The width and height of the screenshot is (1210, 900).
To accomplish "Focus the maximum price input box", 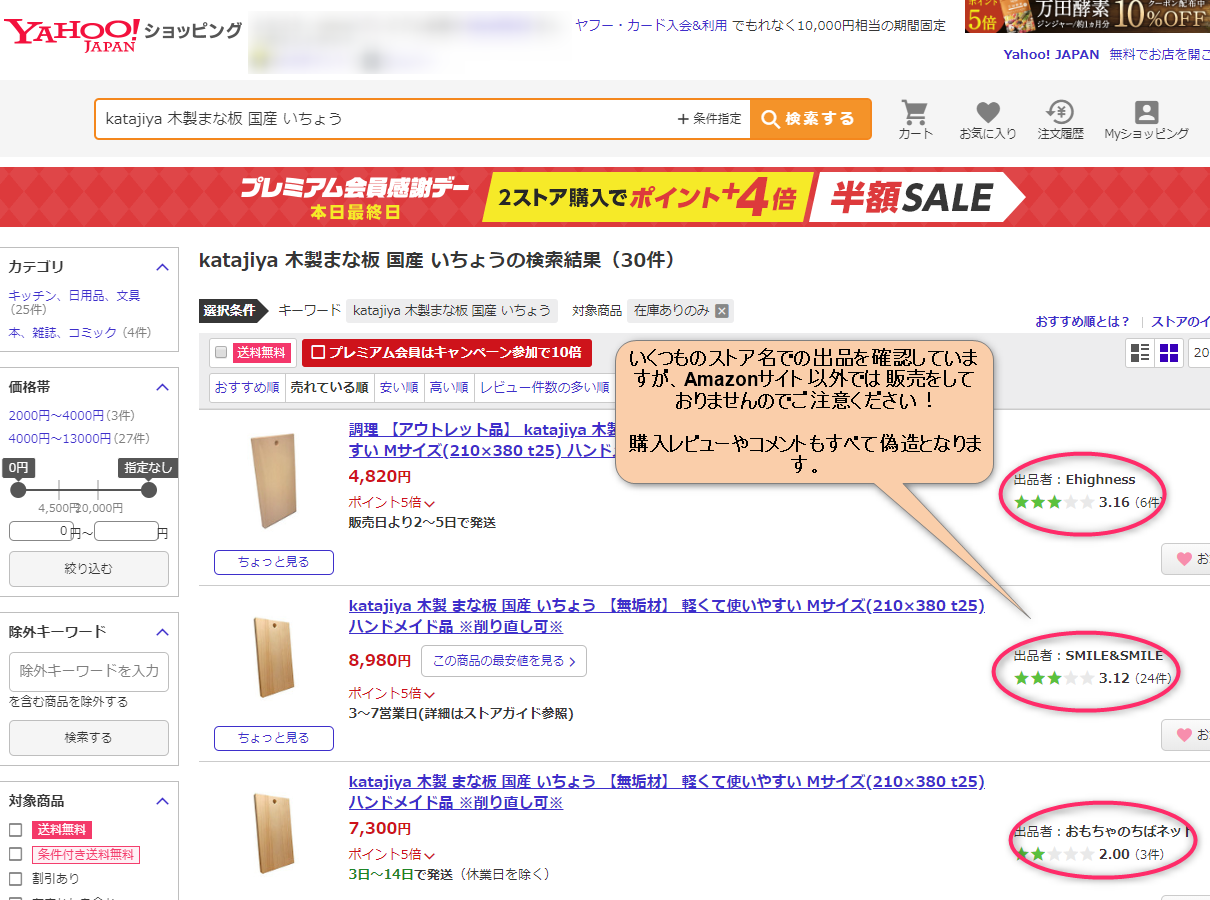I will click(x=126, y=531).
